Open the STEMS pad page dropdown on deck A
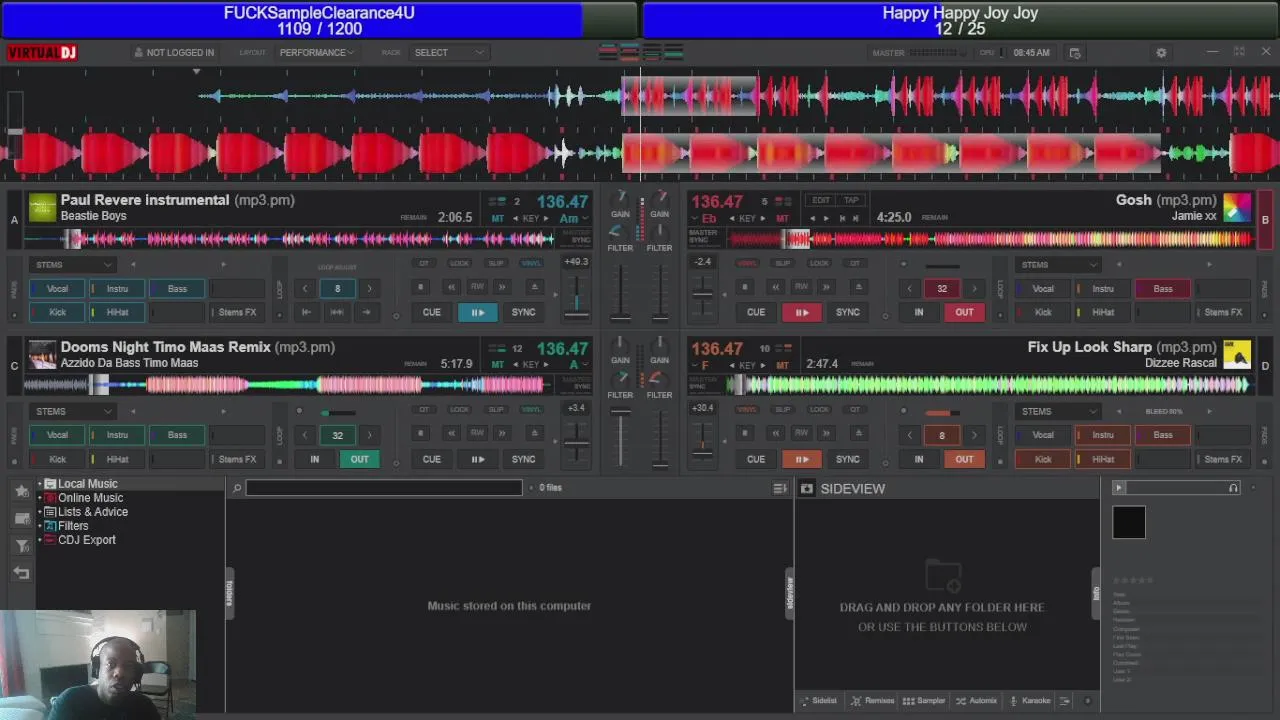The image size is (1280, 720). click(x=73, y=265)
